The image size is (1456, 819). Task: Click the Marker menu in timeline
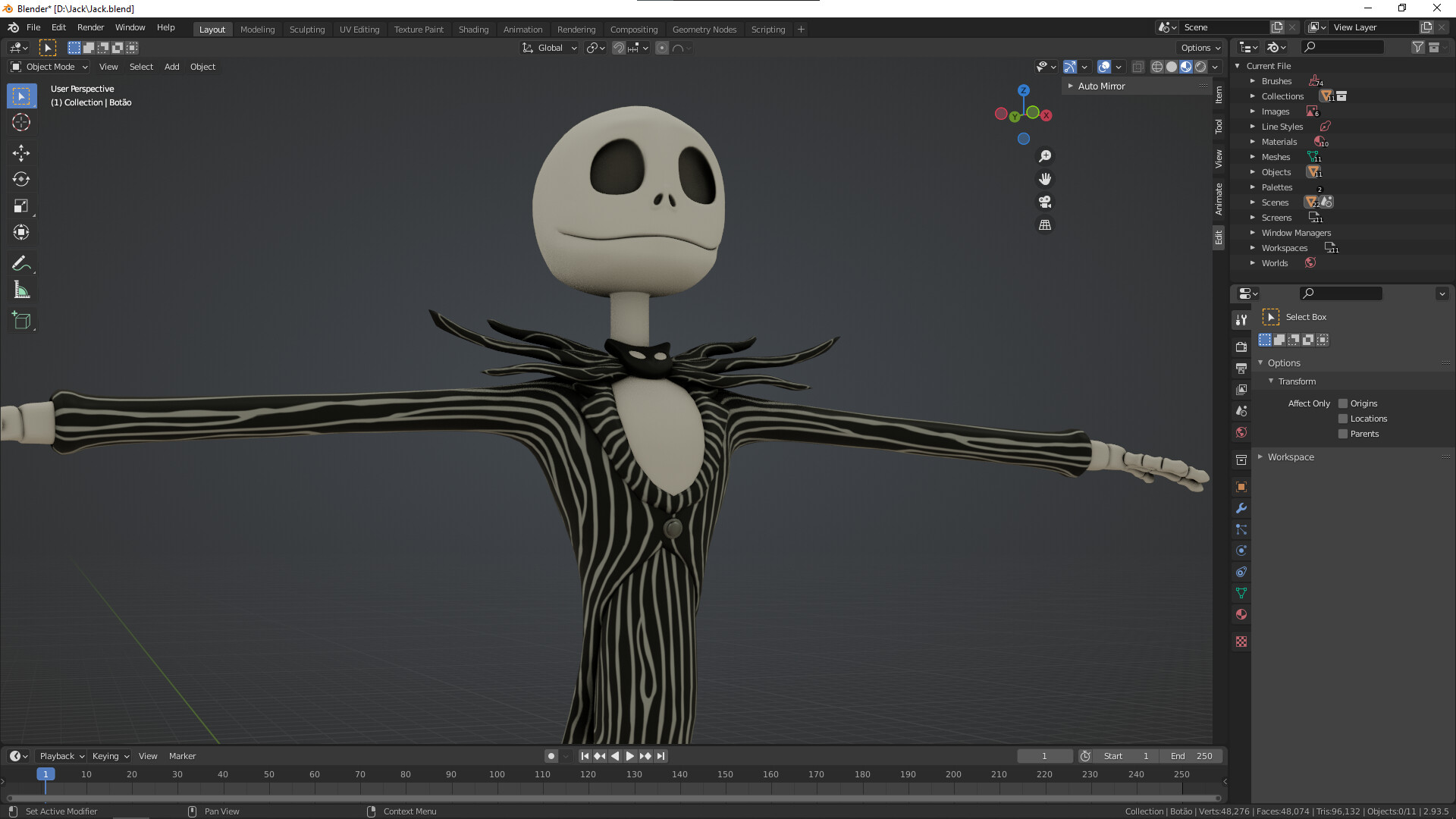tap(182, 756)
